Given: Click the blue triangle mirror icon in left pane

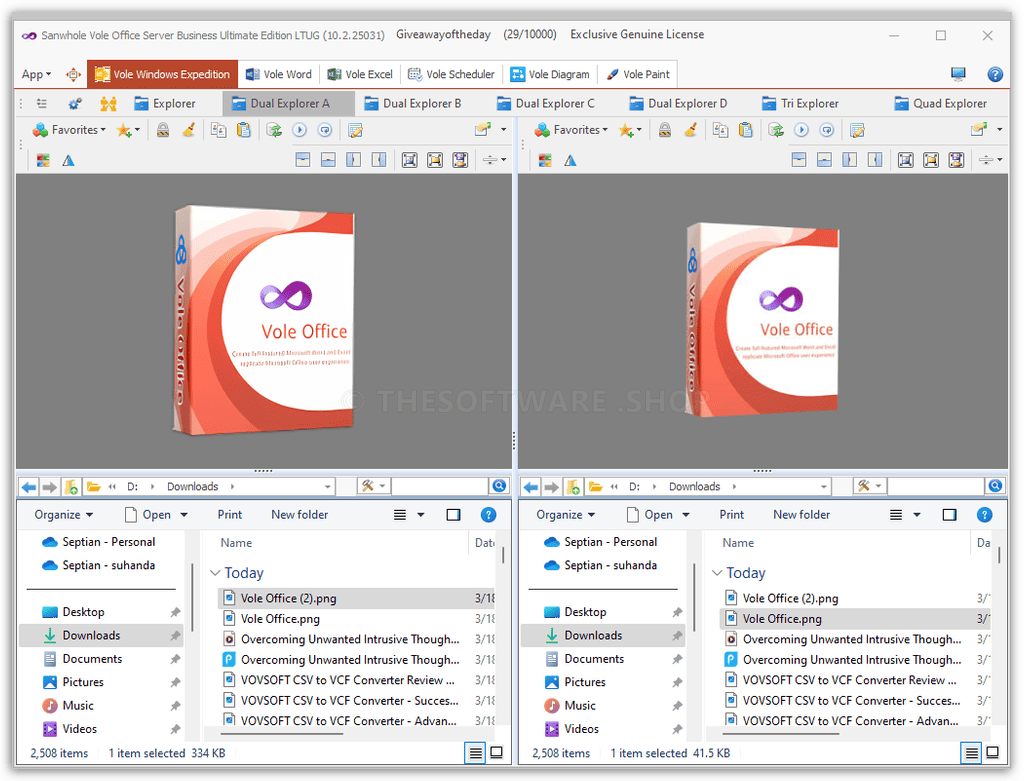Looking at the screenshot, I should 69,160.
